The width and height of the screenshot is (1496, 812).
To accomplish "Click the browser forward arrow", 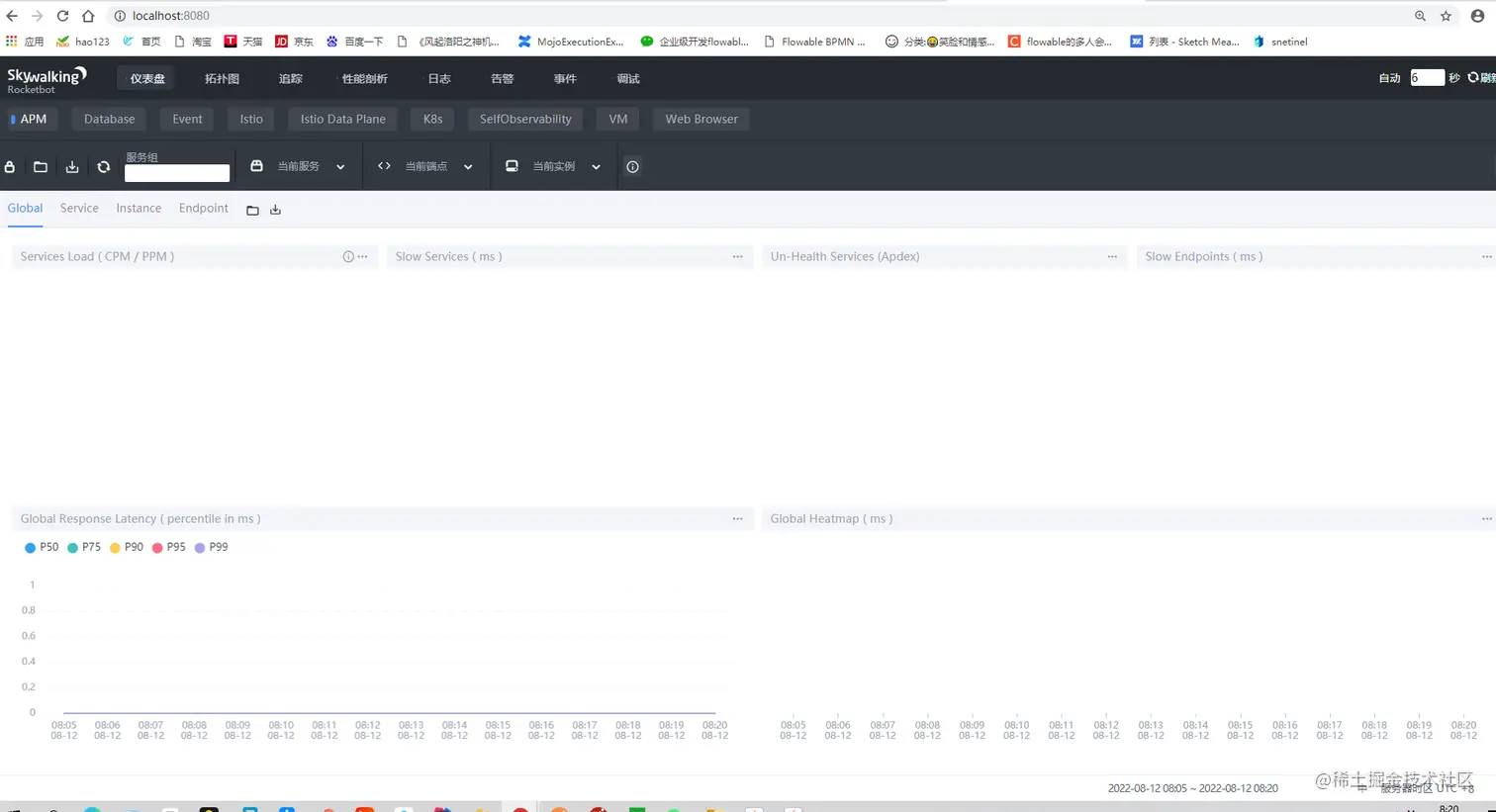I will (x=37, y=16).
